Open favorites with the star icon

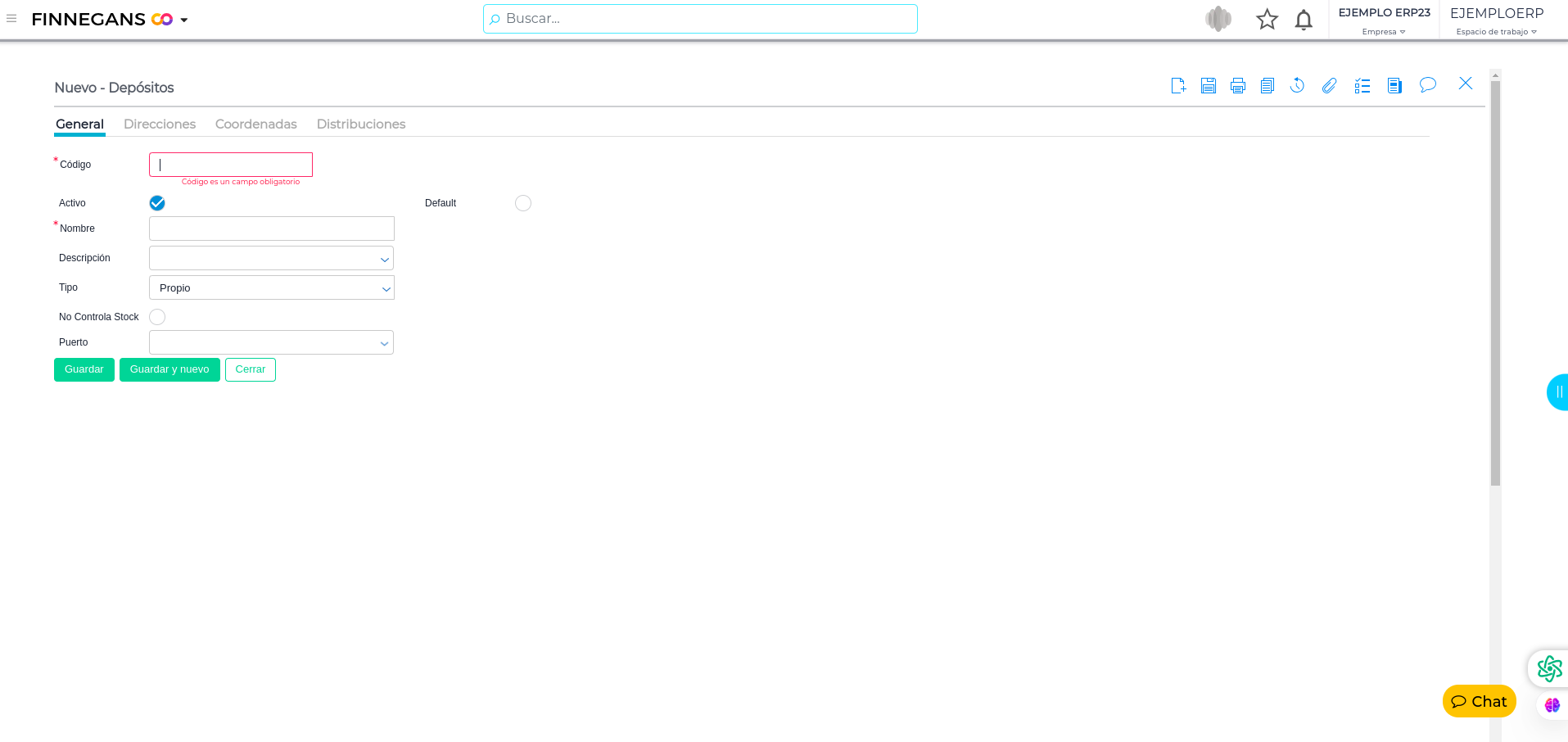[x=1268, y=19]
